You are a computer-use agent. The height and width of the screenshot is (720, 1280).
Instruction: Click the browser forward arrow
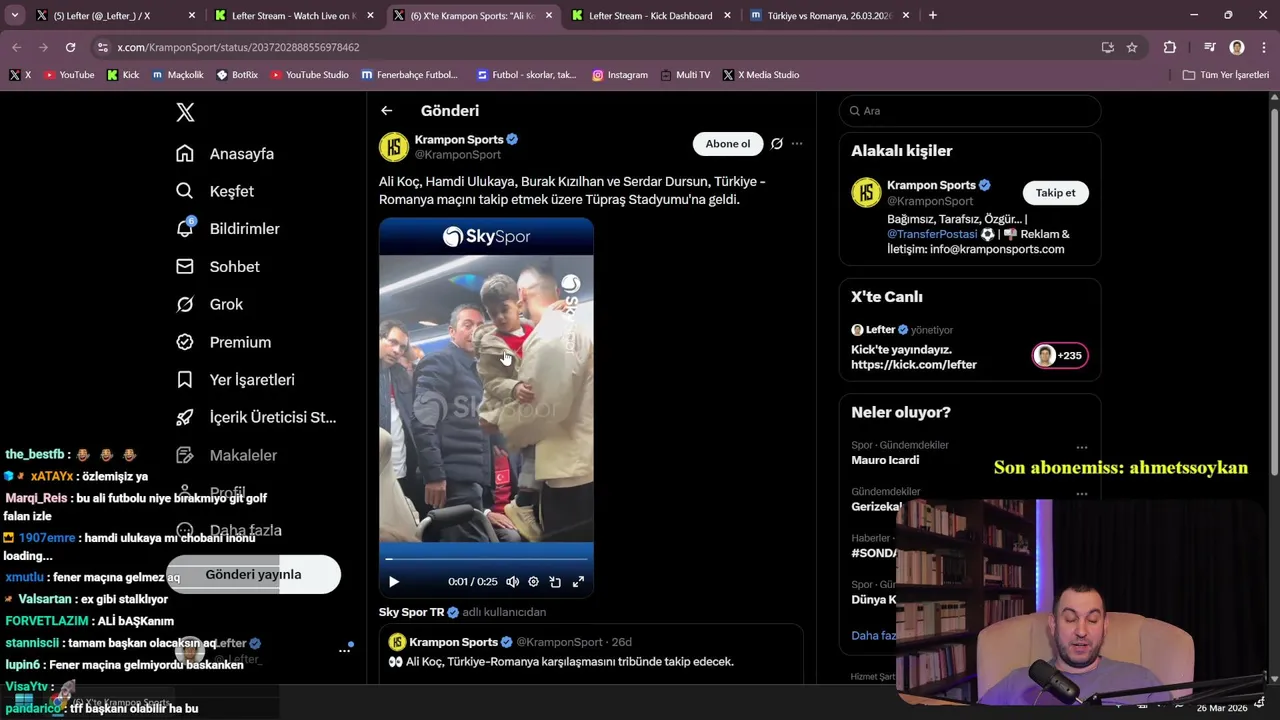tap(43, 47)
